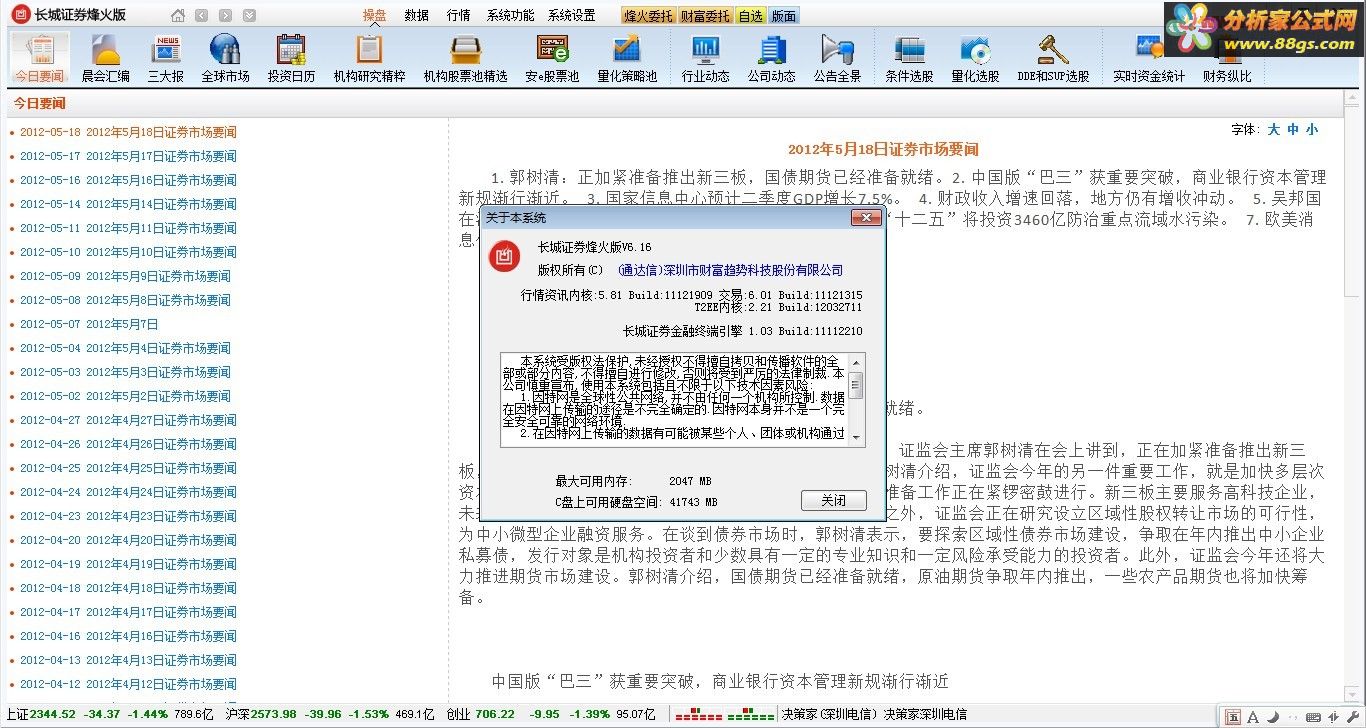Image resolution: width=1366 pixels, height=728 pixels.
Task: Open 三大报 news icon
Action: point(166,58)
